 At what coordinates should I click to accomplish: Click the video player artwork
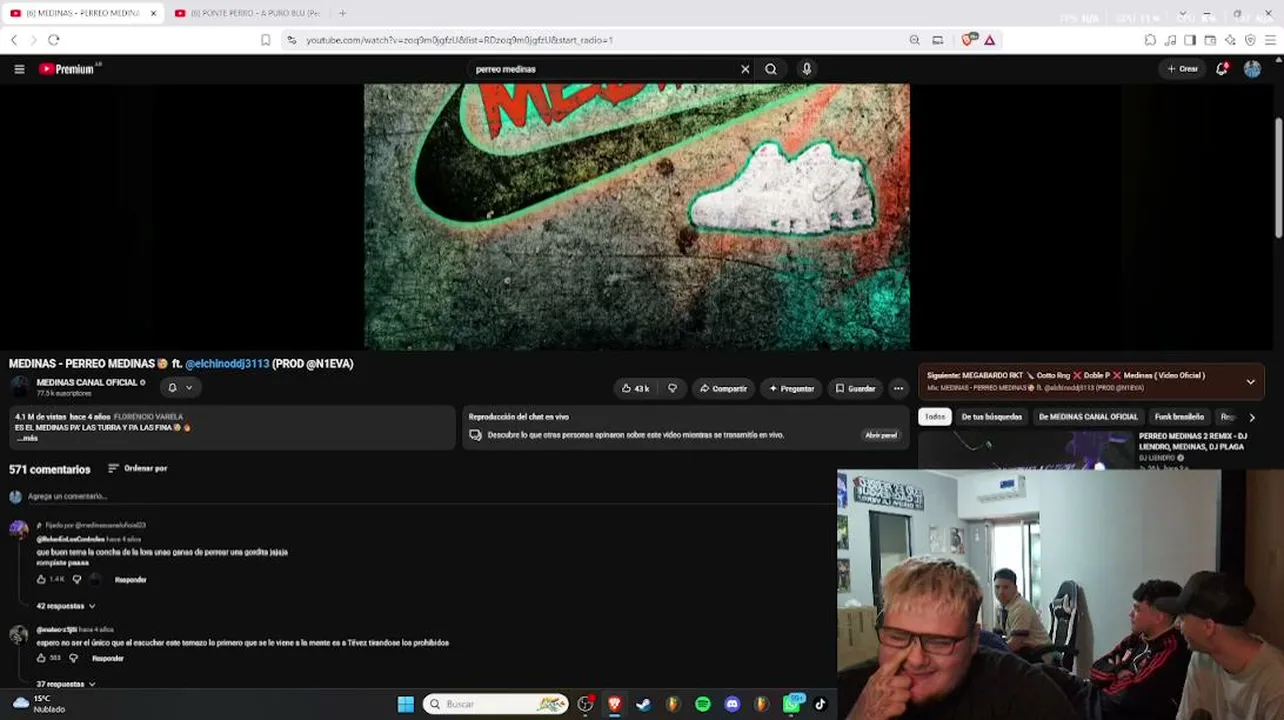pos(637,217)
